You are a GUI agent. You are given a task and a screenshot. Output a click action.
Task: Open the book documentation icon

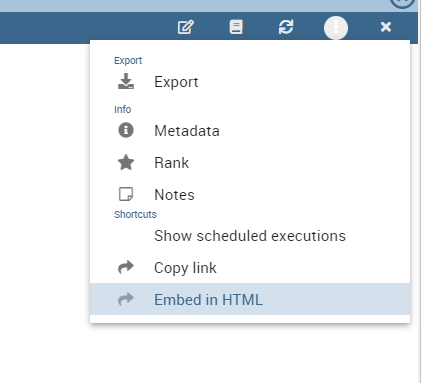236,27
